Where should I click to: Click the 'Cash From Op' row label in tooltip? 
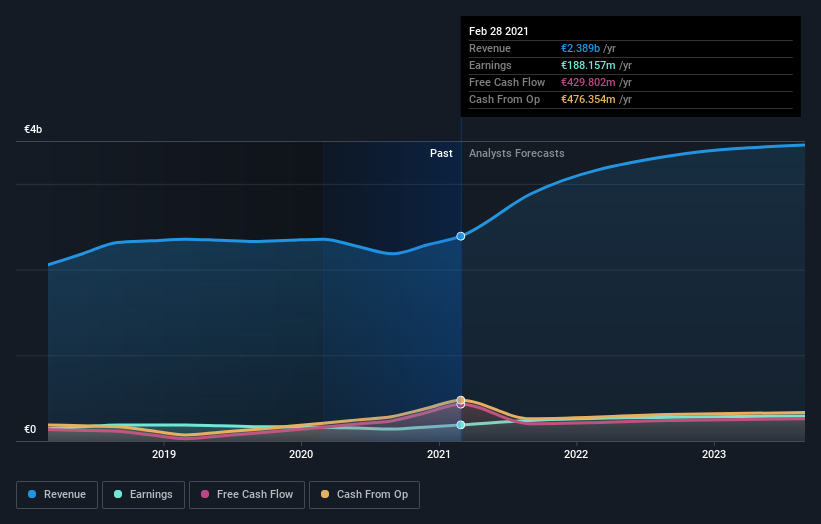coord(504,99)
